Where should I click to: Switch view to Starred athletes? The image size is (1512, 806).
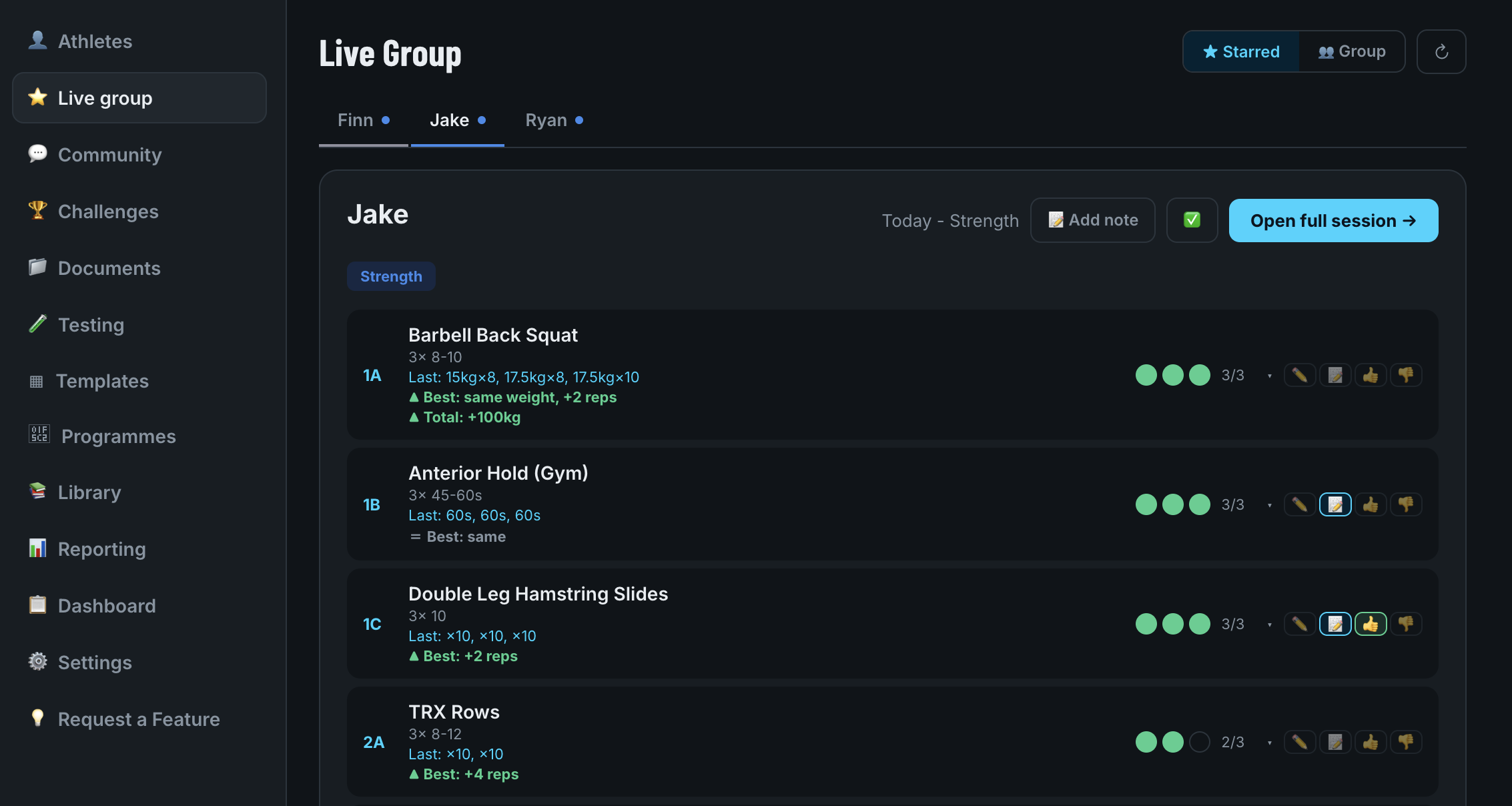(1241, 51)
